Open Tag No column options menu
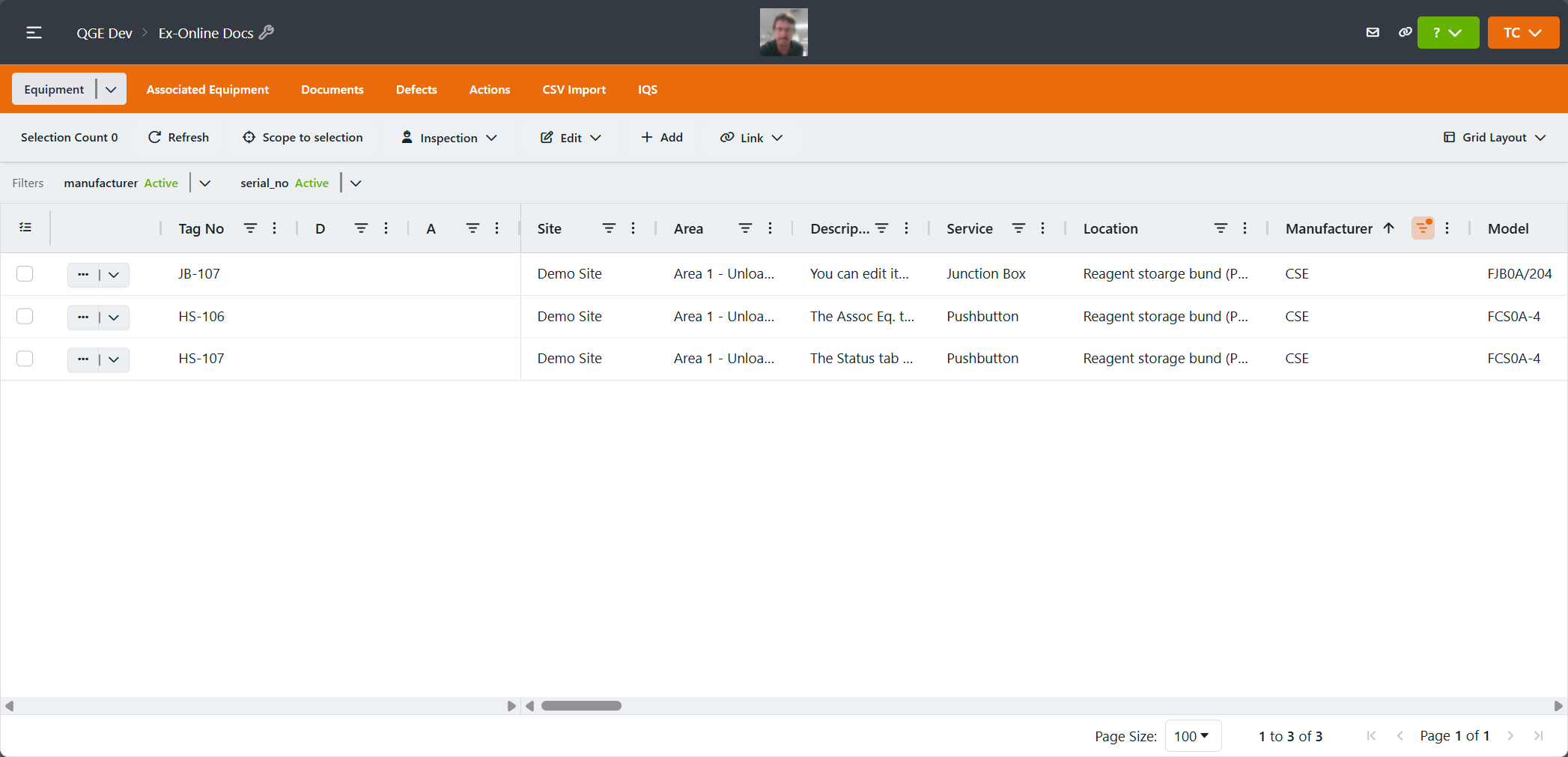This screenshot has width=1568, height=757. 275,228
